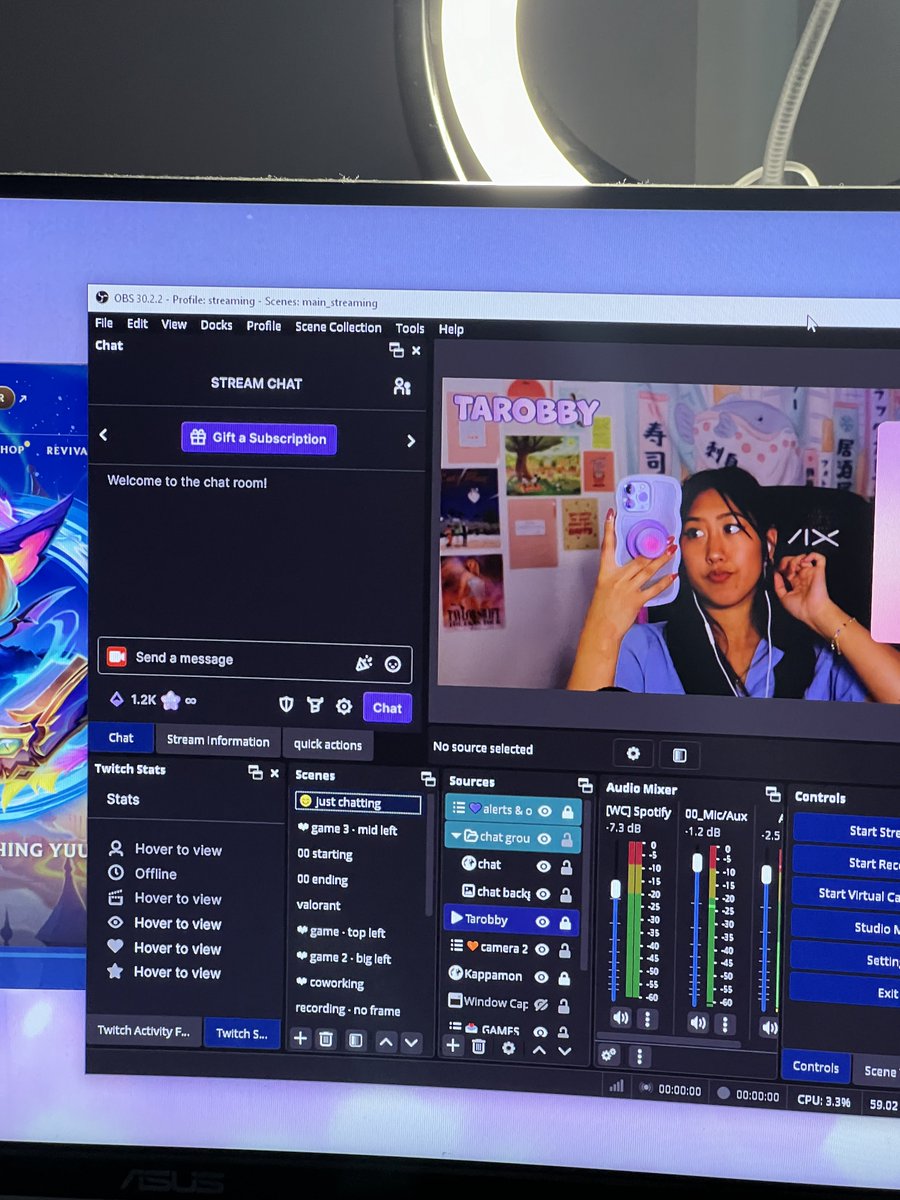The width and height of the screenshot is (900, 1200).
Task: Open the cheer celebration icon in message box
Action: [364, 662]
